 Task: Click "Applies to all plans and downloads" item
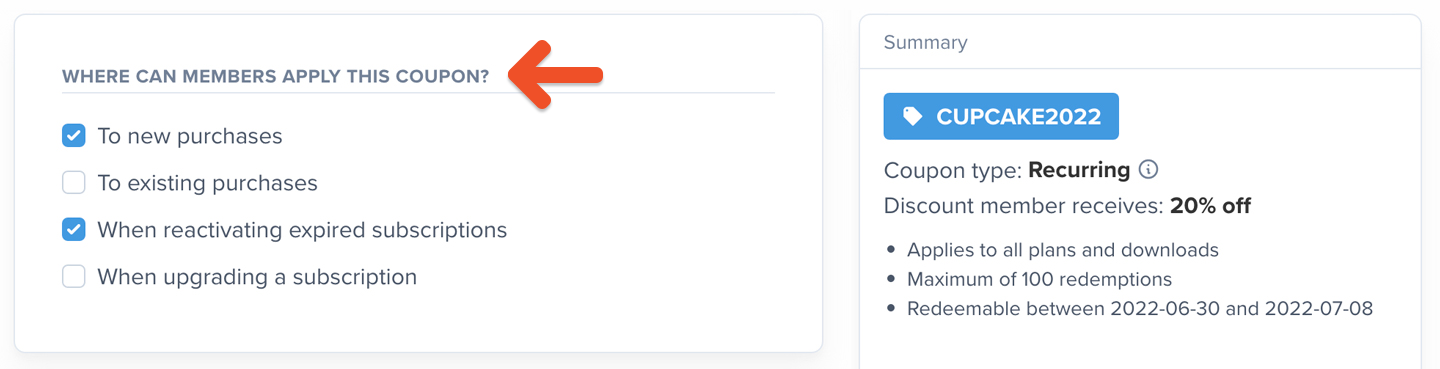pyautogui.click(x=1063, y=250)
